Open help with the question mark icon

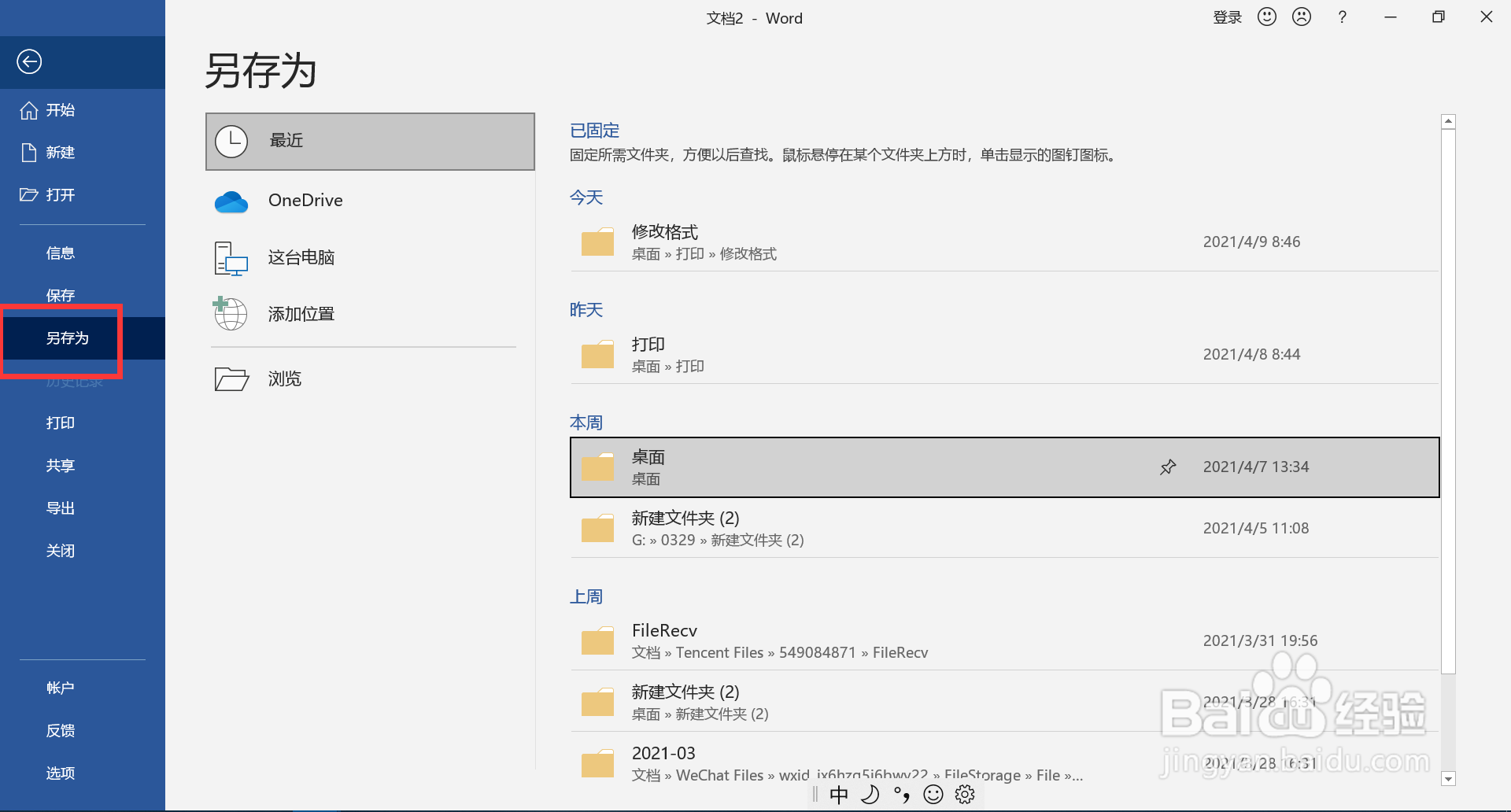tap(1343, 17)
